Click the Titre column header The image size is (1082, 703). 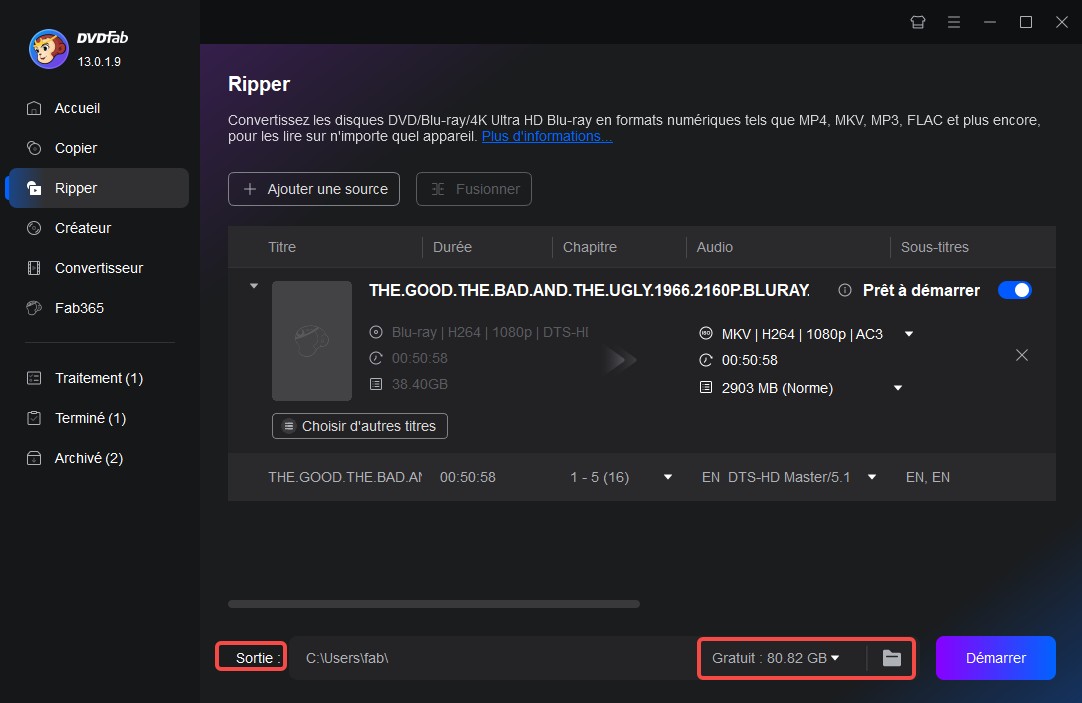(x=282, y=247)
